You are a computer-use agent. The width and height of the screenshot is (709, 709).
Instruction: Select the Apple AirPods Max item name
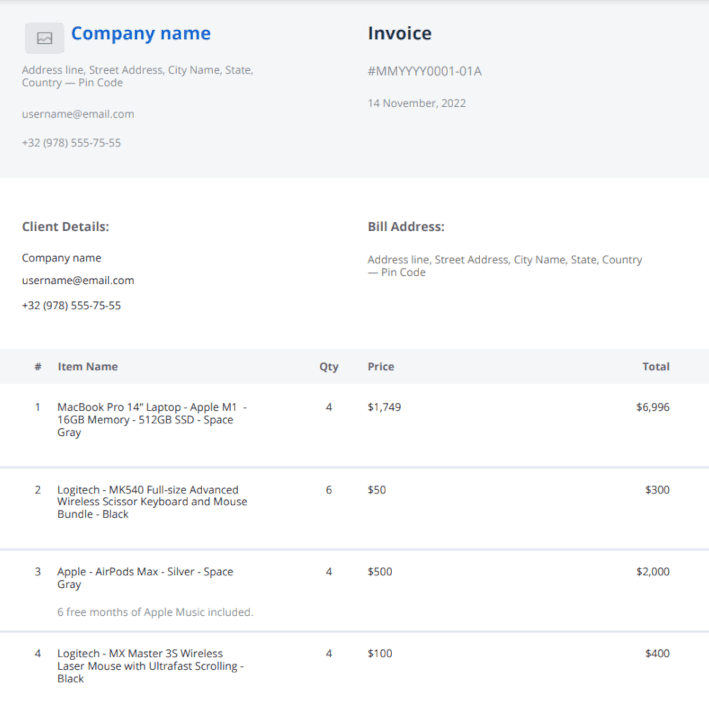[x=145, y=578]
